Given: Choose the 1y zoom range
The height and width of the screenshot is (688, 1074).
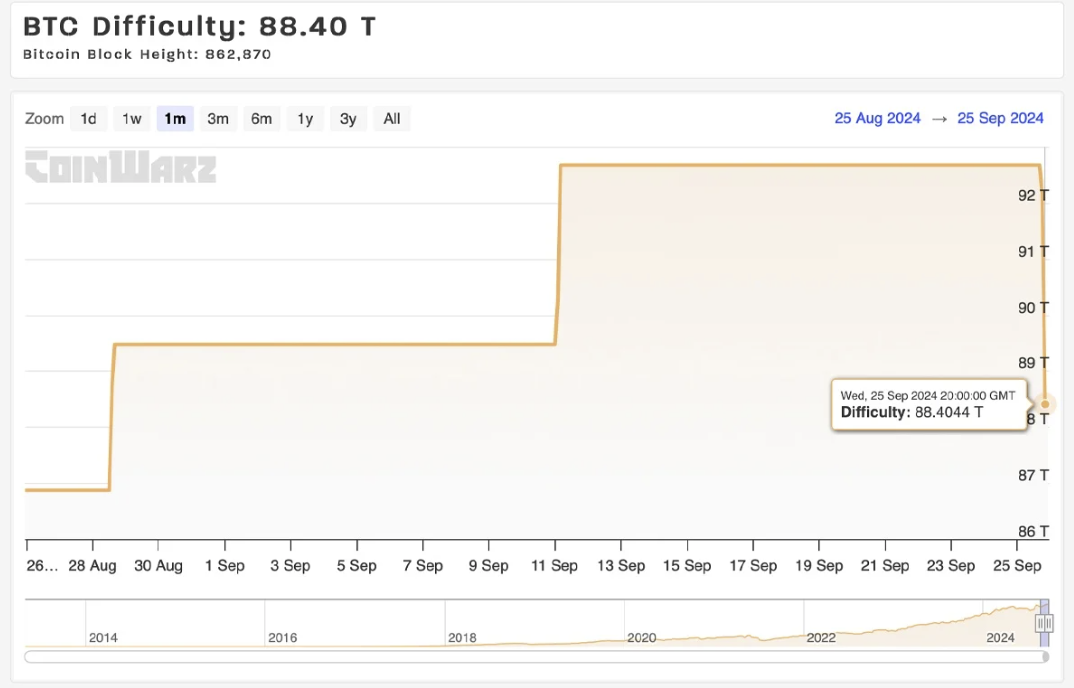Looking at the screenshot, I should [x=305, y=119].
